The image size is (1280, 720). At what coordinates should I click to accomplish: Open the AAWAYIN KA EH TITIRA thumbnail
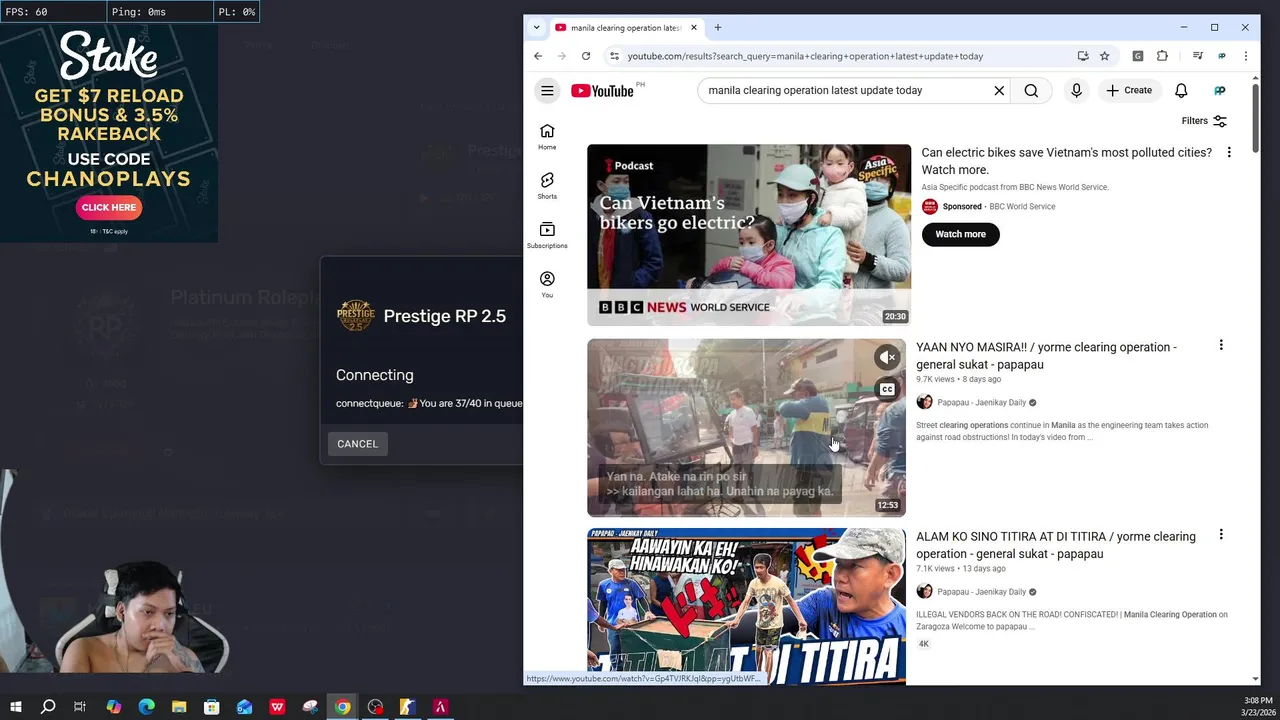pyautogui.click(x=746, y=606)
